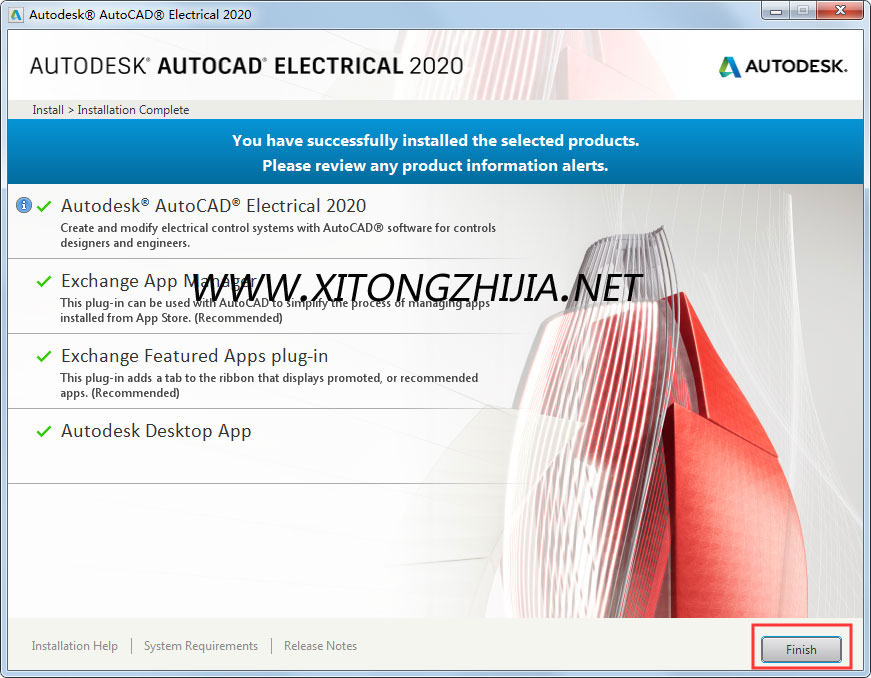Click the green checkmark beside Exchange Featured Apps plug-in
The width and height of the screenshot is (871, 678).
[x=44, y=355]
